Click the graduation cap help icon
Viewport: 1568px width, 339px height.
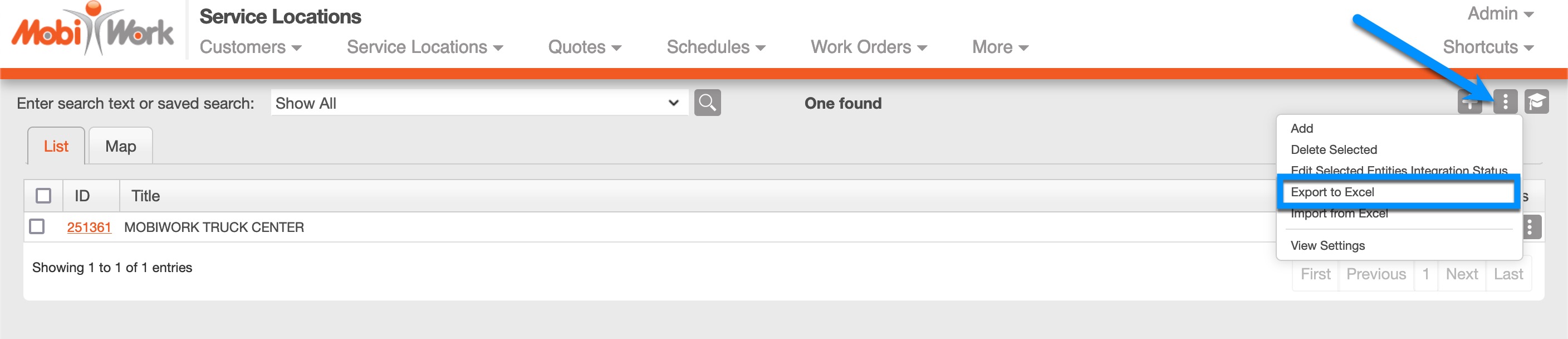point(1536,102)
